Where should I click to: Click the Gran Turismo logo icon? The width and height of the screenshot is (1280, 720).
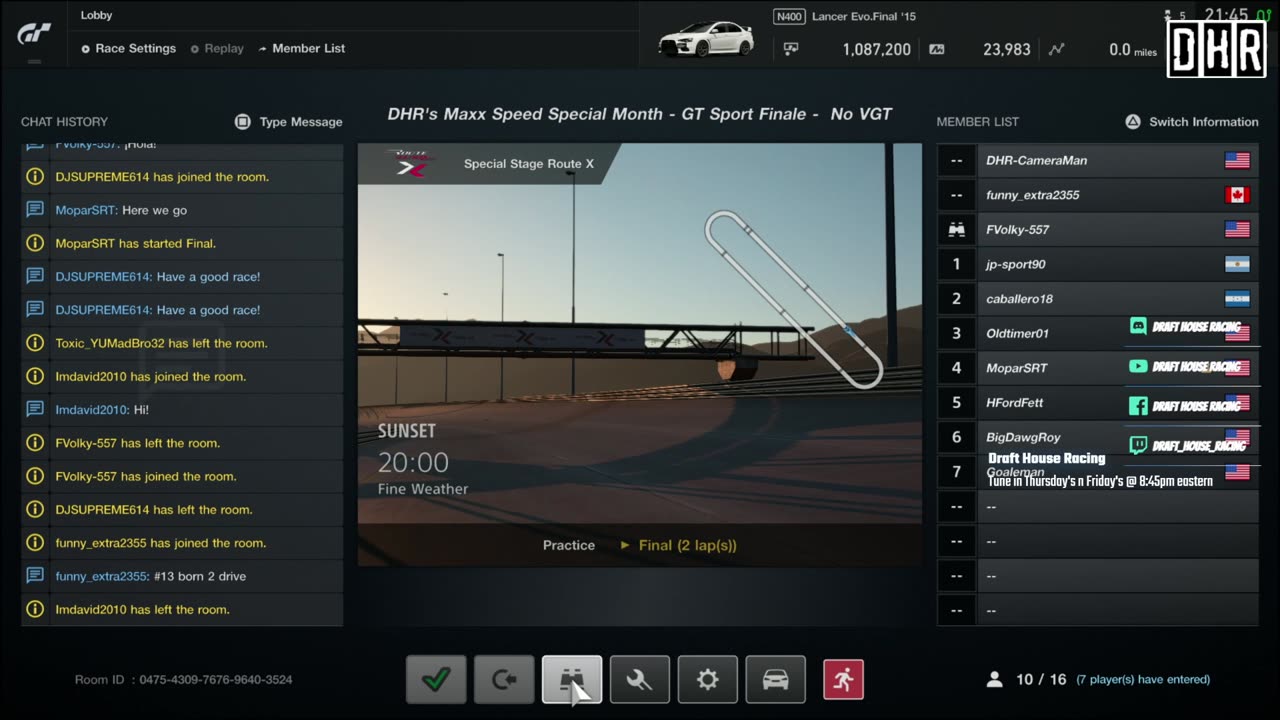[35, 34]
